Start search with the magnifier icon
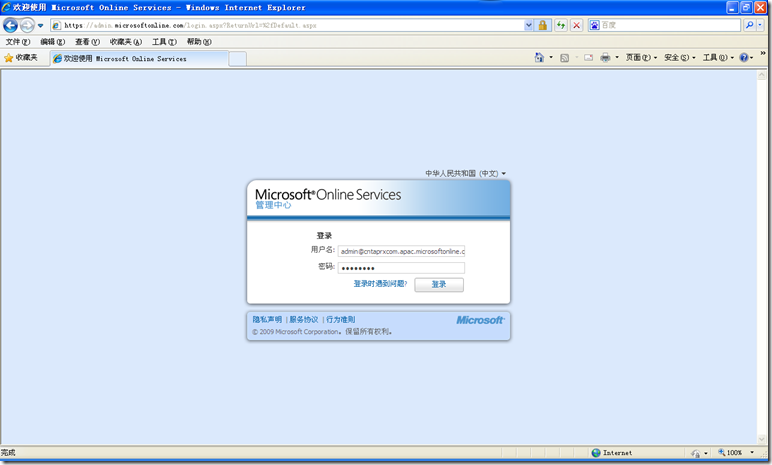The image size is (772, 465). click(x=749, y=25)
